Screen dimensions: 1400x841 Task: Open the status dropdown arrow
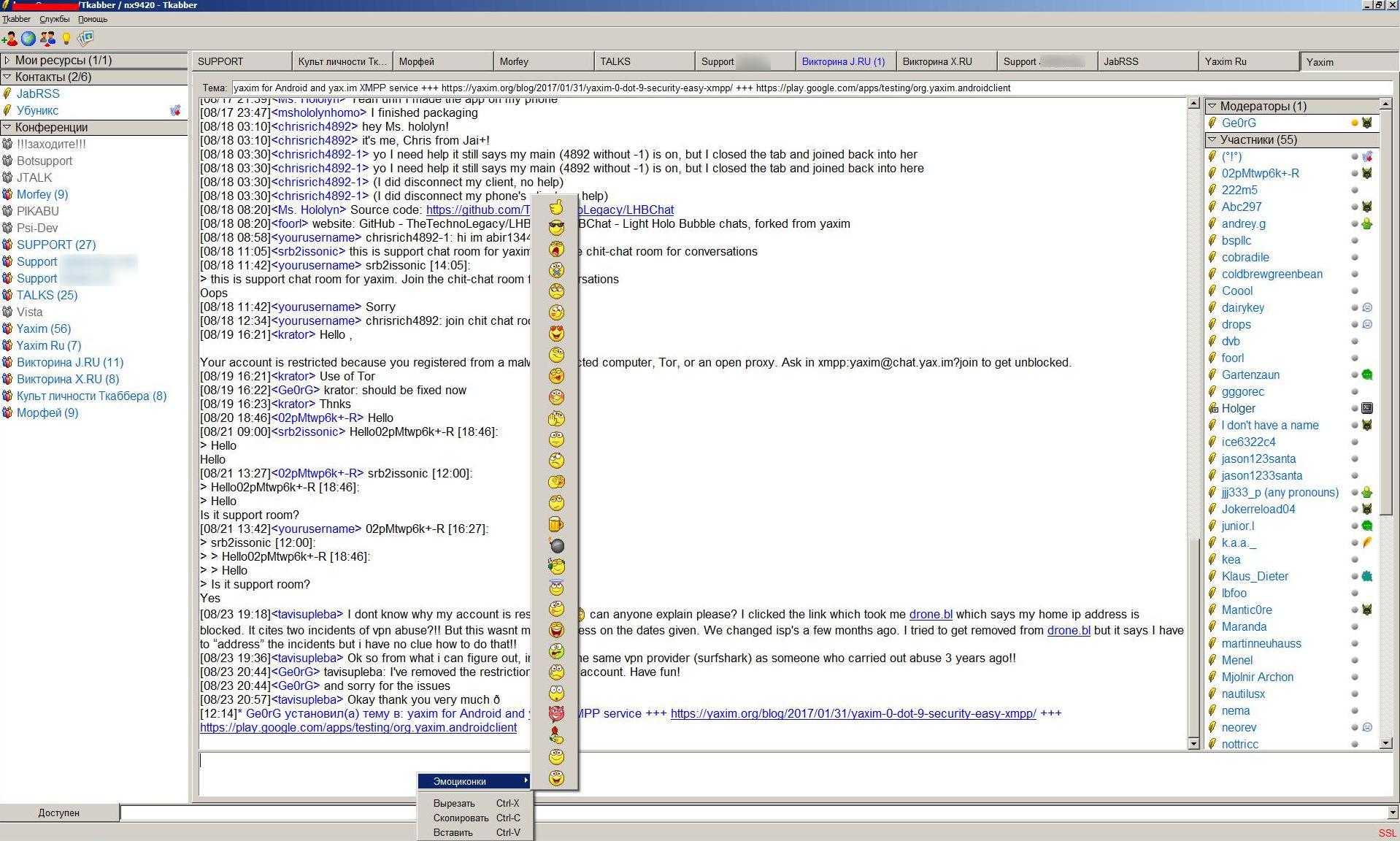(1393, 813)
